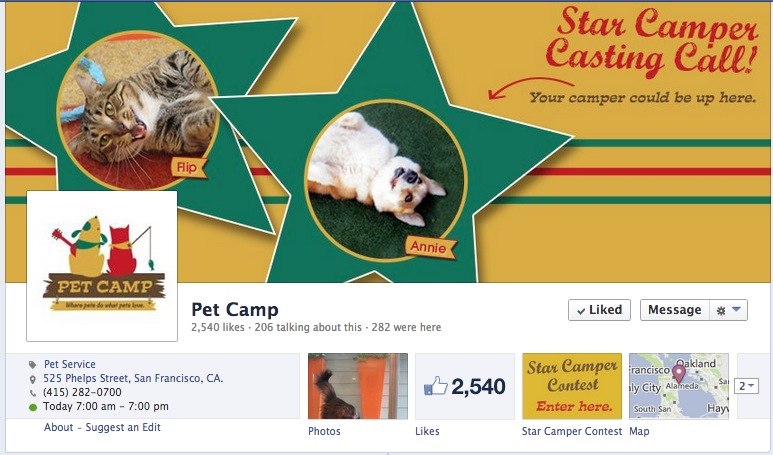Image resolution: width=773 pixels, height=455 pixels.
Task: Open the Pet Service category link
Action: (70, 364)
